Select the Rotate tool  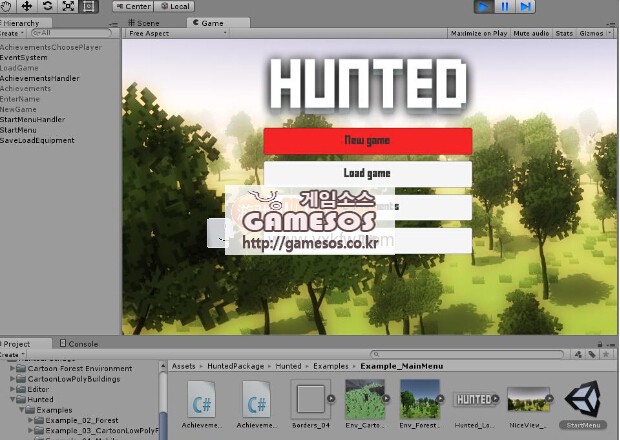[x=47, y=6]
